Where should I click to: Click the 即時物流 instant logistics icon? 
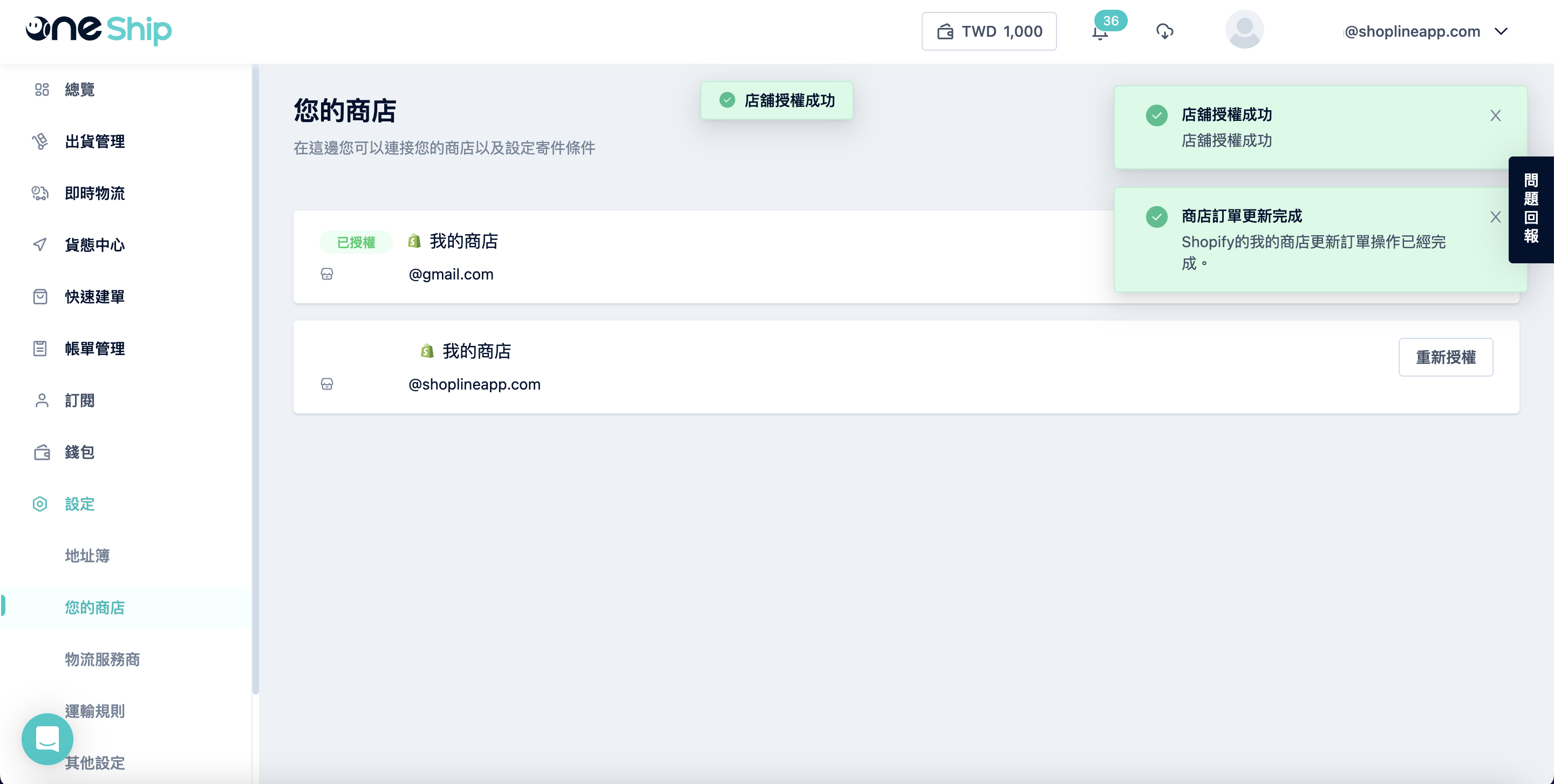coord(40,193)
